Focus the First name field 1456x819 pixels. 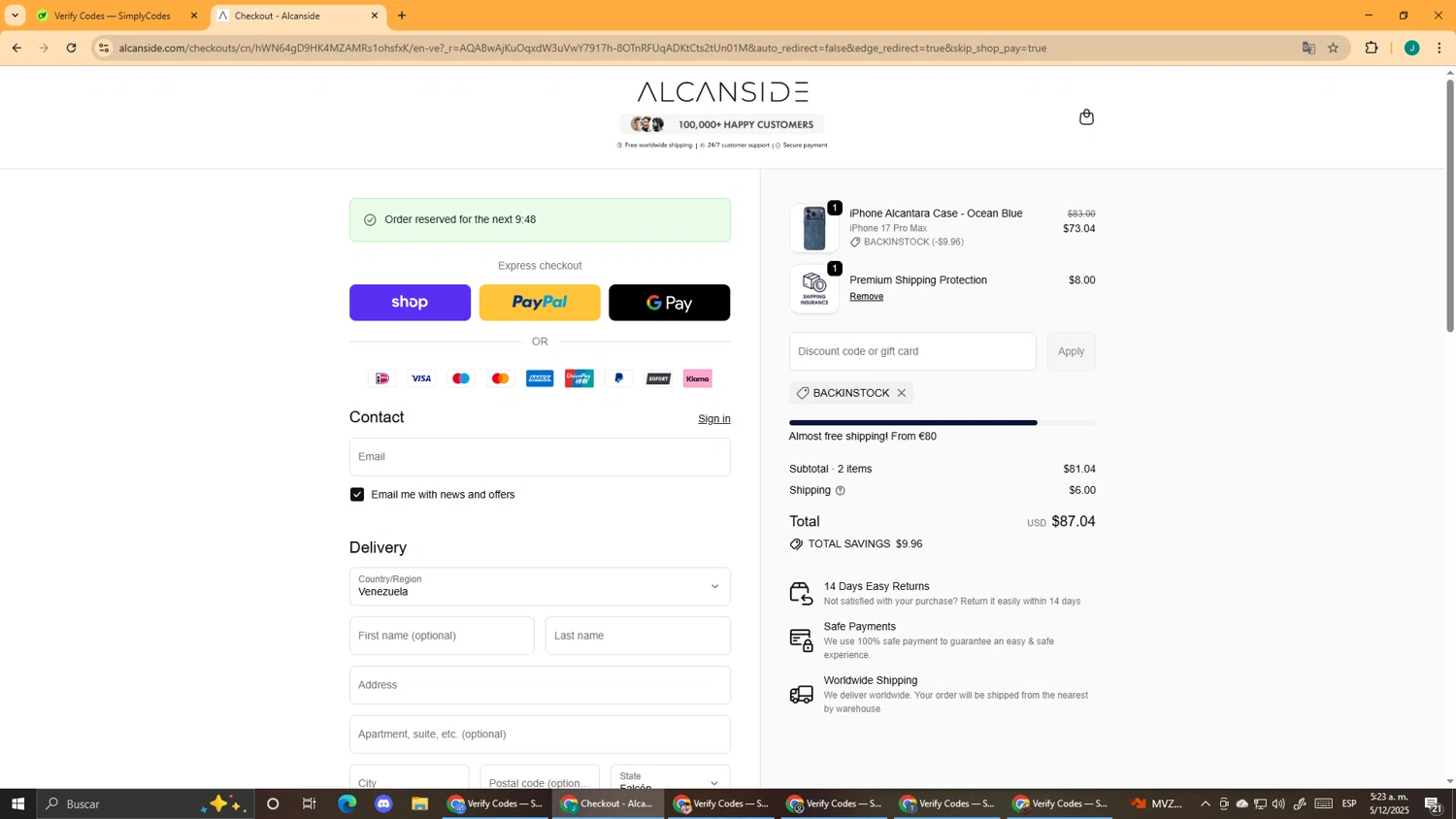click(442, 636)
